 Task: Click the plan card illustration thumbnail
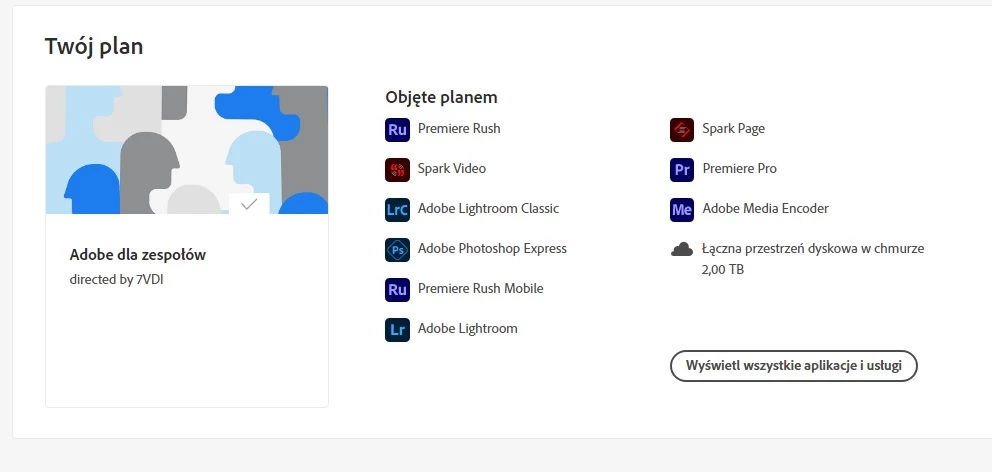tap(187, 150)
